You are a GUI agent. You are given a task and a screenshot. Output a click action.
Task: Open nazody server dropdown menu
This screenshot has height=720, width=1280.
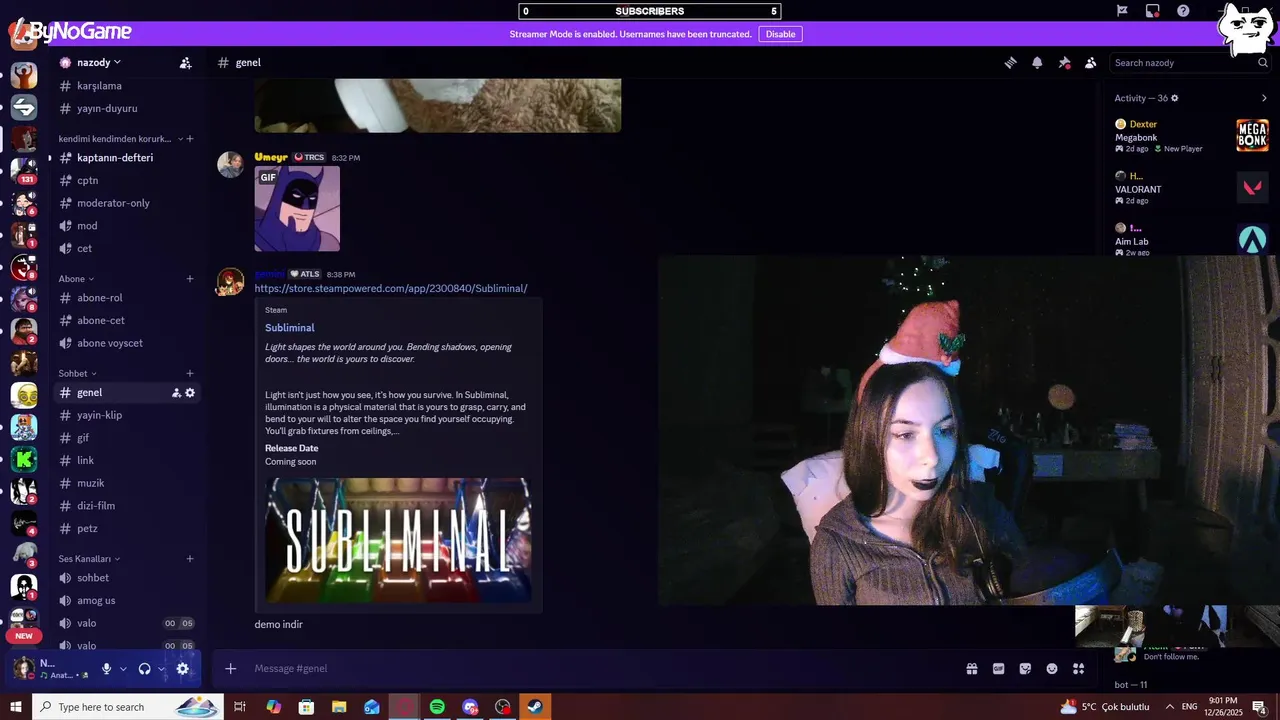click(99, 62)
